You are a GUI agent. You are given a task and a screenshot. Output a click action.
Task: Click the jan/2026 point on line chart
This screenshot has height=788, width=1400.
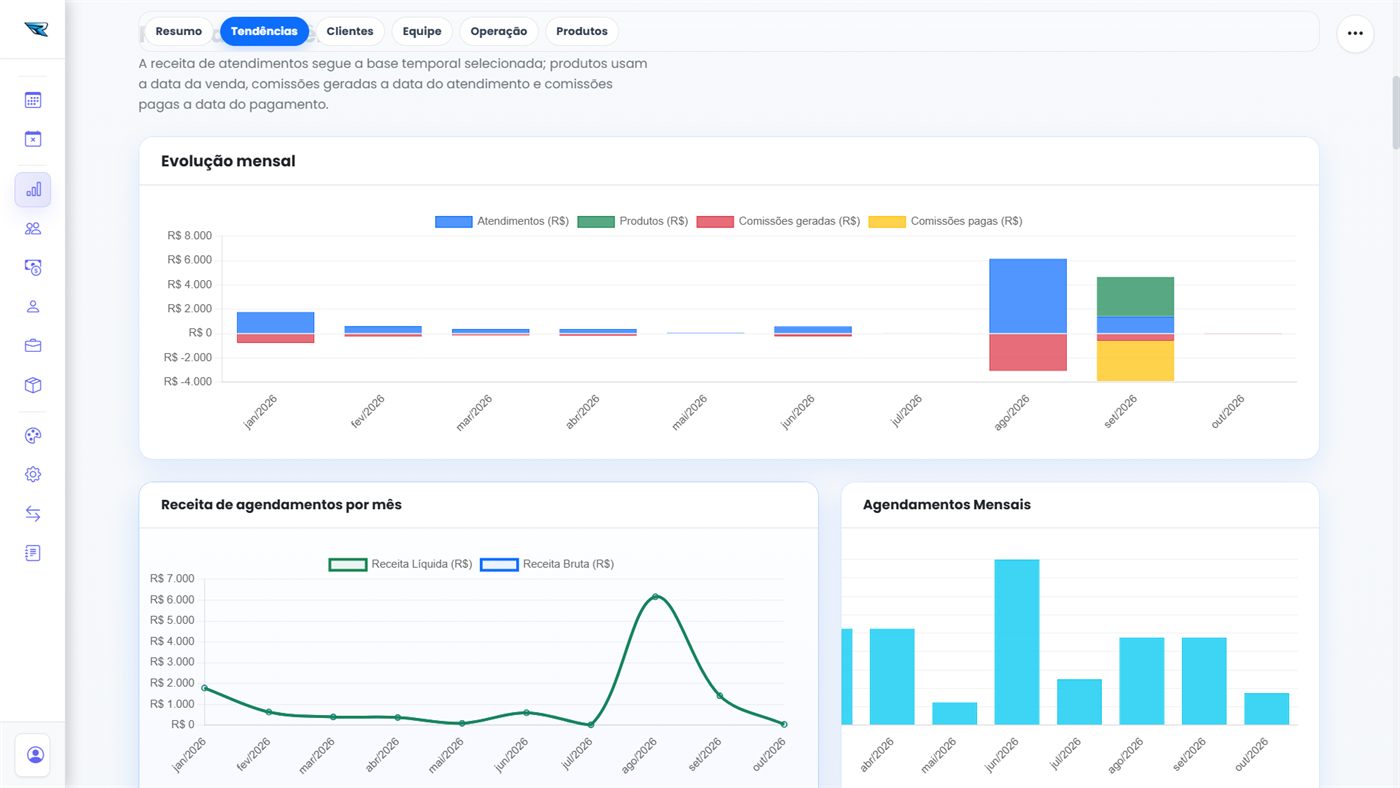(204, 688)
